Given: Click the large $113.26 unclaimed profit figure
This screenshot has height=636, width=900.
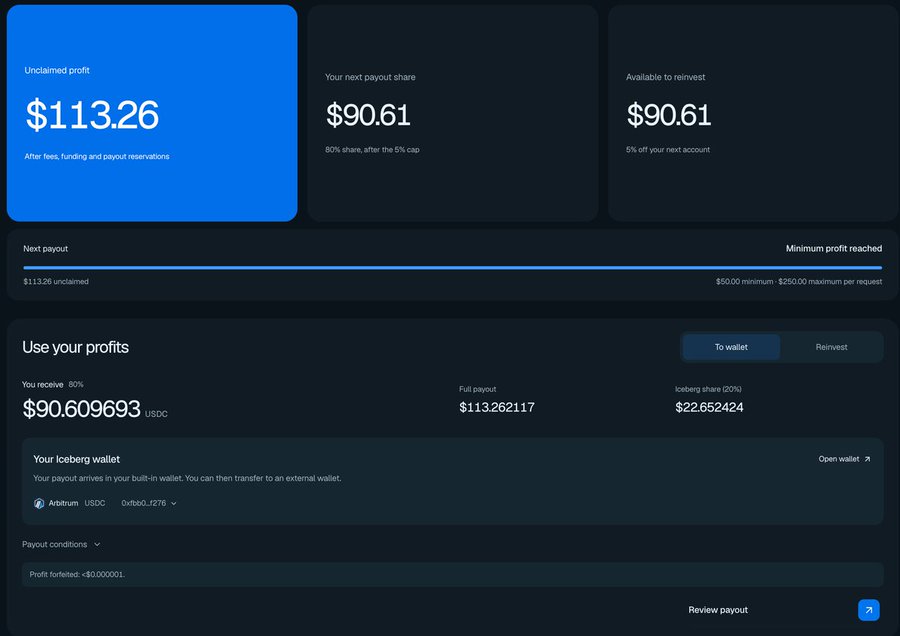Looking at the screenshot, I should pos(92,115).
